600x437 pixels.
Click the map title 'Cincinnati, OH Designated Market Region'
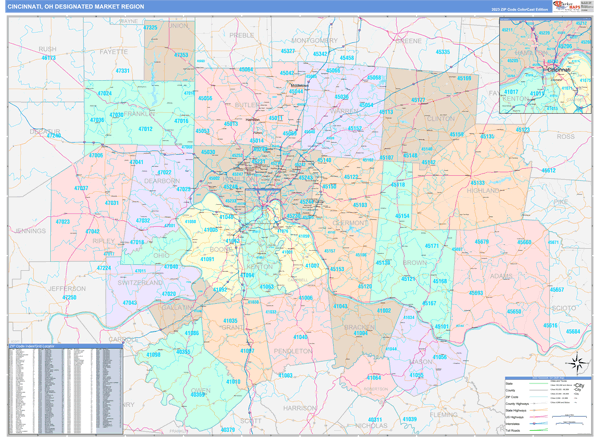pyautogui.click(x=76, y=7)
